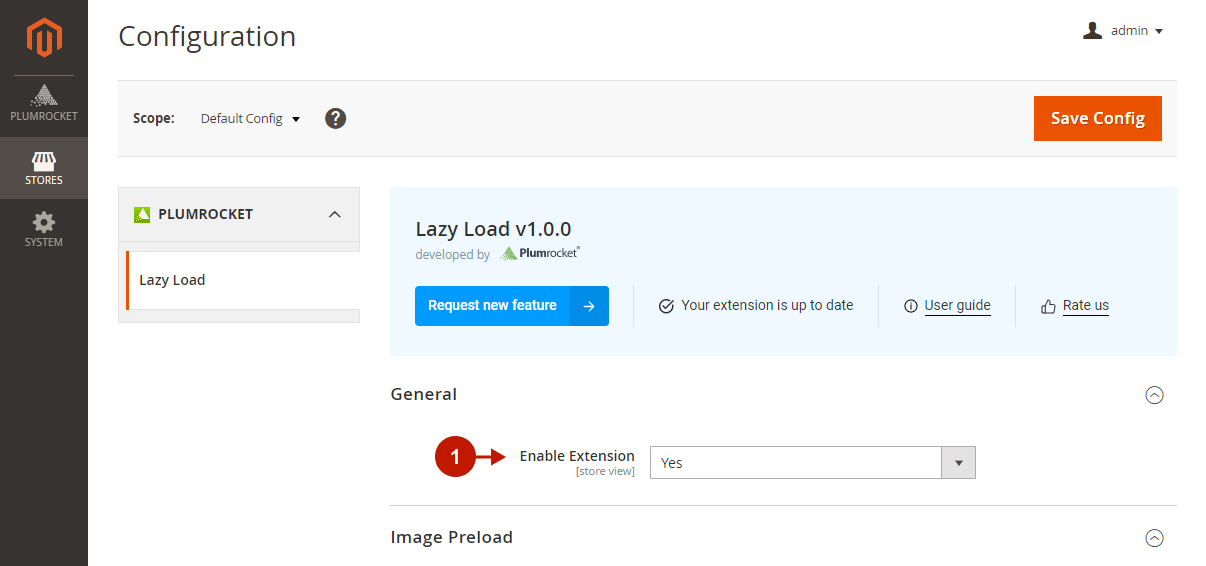Click the Magento logo icon
1206x566 pixels.
[x=44, y=37]
